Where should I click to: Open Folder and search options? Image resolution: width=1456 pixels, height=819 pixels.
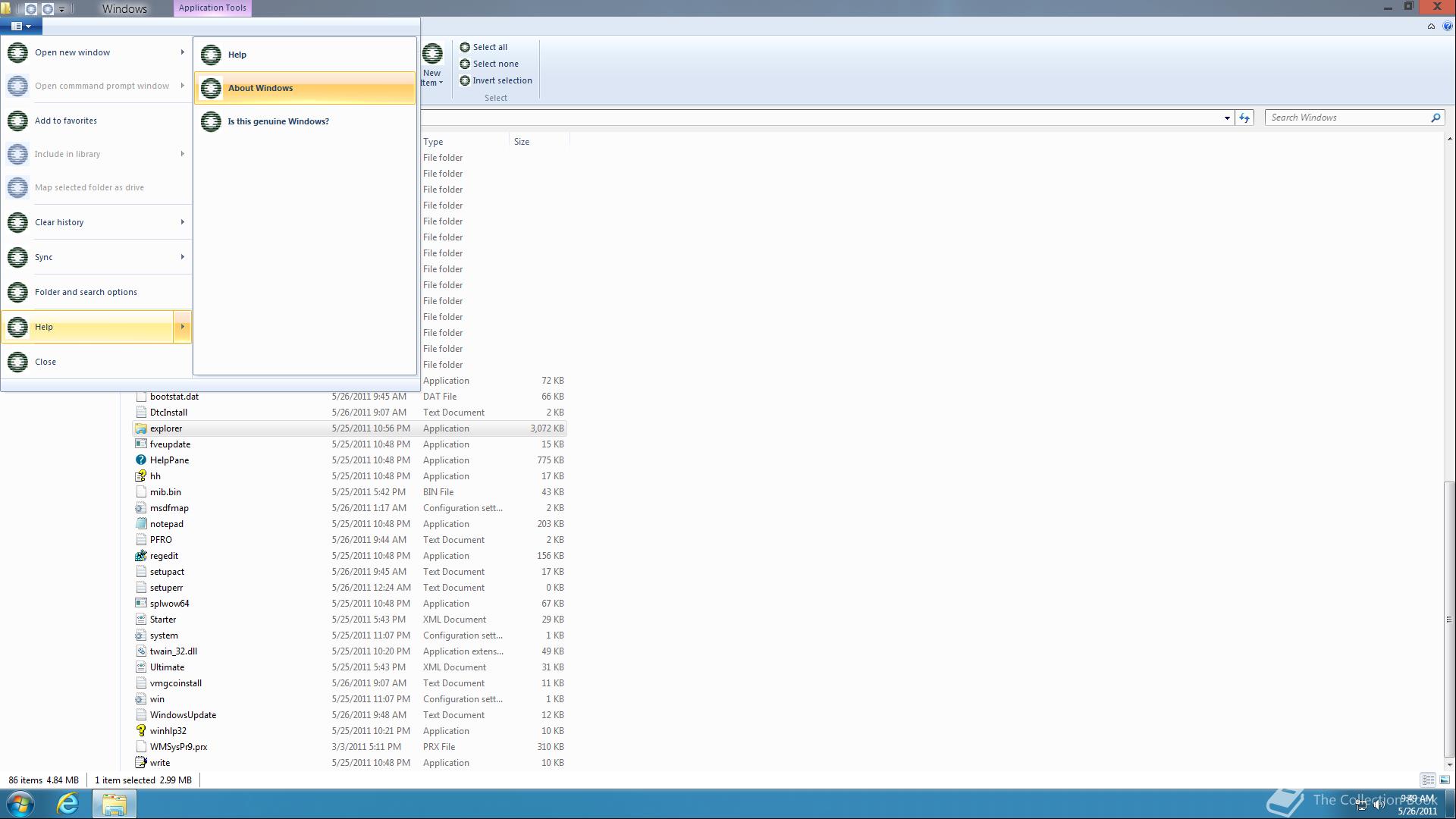96,292
